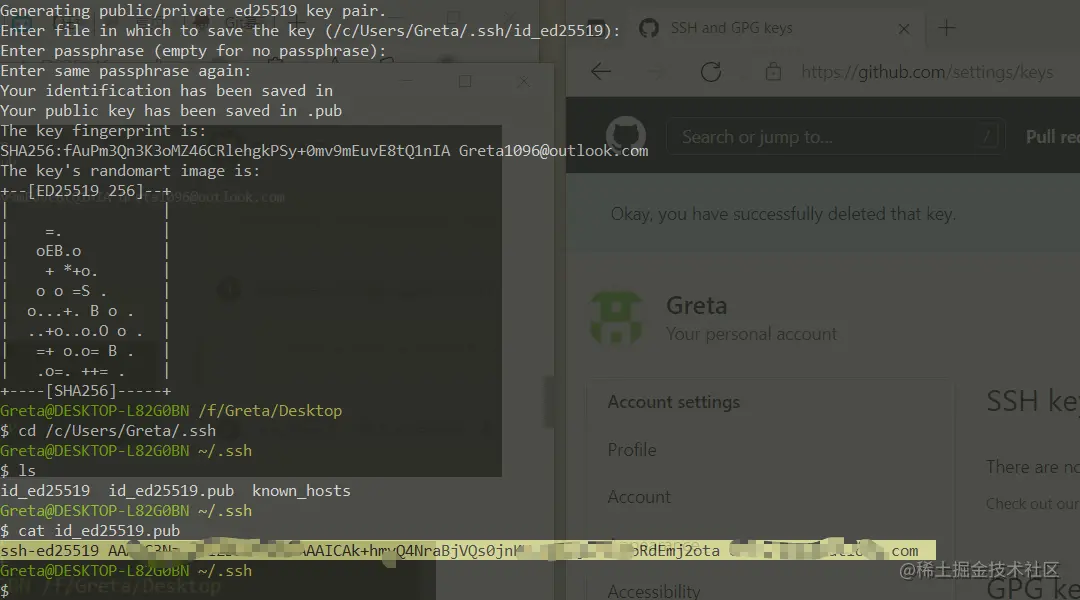Click the github.com/settings/keys address bar
Image resolution: width=1080 pixels, height=600 pixels.
(926, 72)
